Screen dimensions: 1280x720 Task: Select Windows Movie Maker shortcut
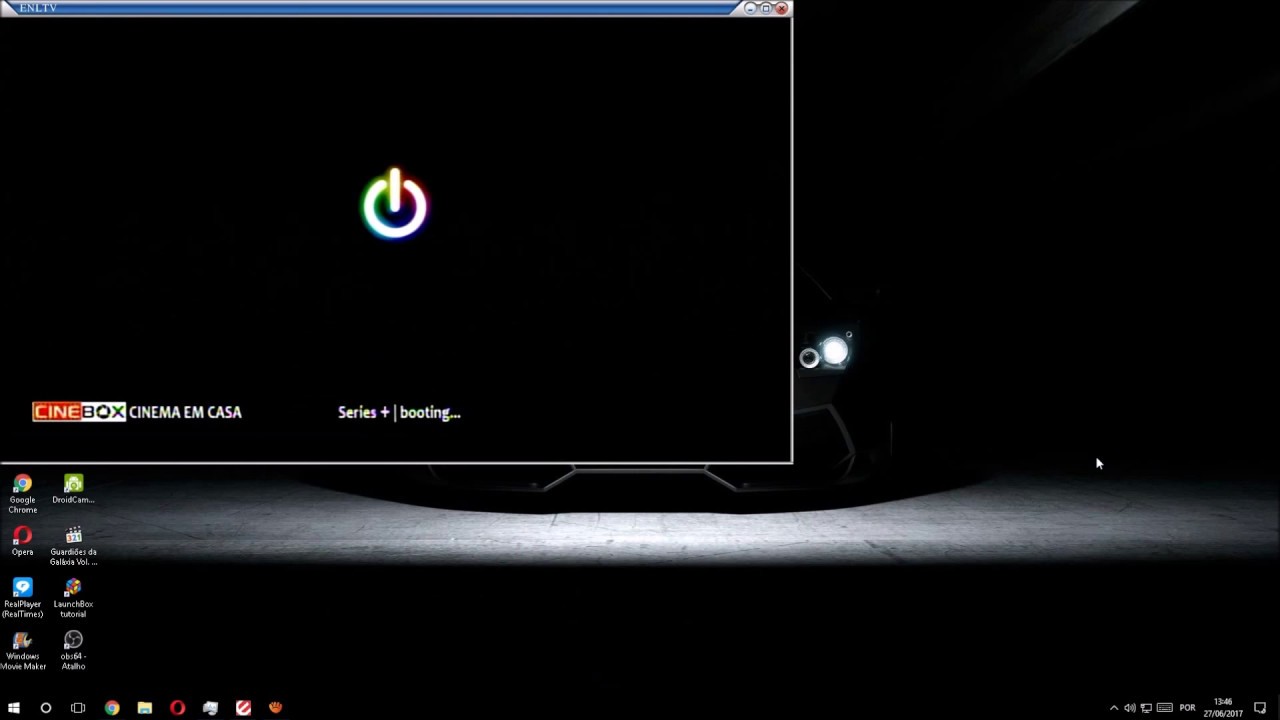pos(22,650)
